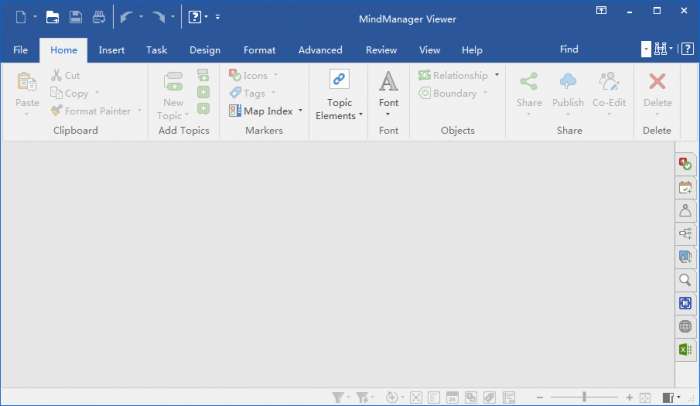Click the ribbon search binoculars icon

pyautogui.click(x=660, y=49)
